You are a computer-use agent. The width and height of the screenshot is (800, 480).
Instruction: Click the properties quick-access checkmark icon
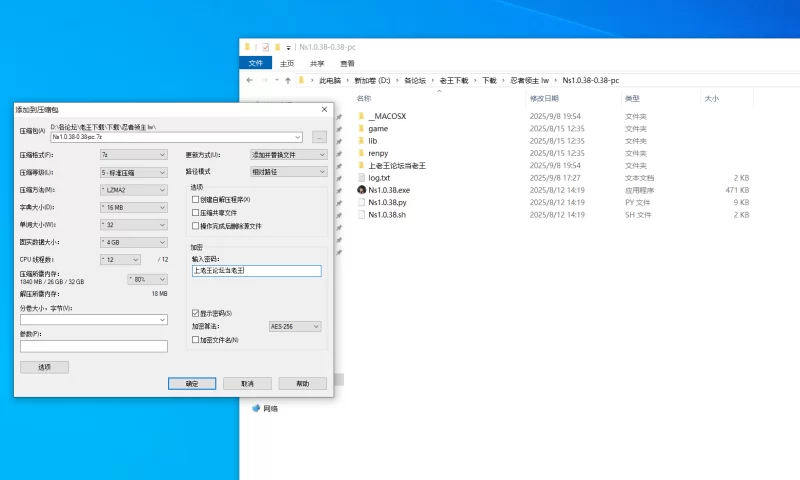tap(265, 47)
